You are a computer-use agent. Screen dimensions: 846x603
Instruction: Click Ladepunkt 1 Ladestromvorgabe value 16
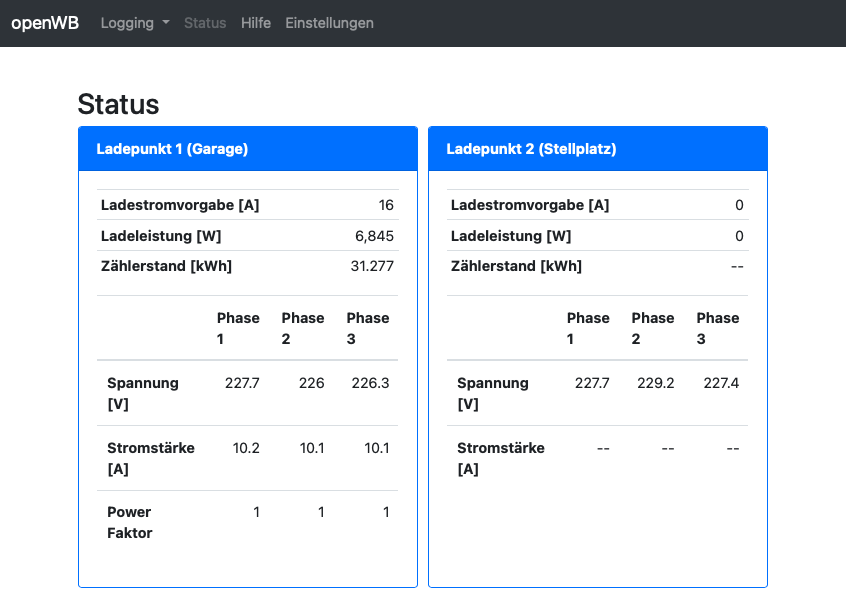coord(386,205)
